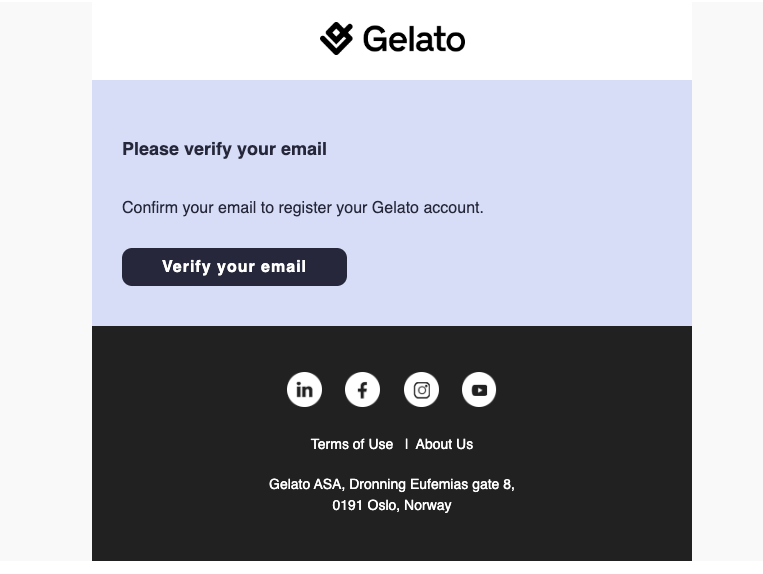Screen dimensions: 763x574
Task: Click the "0191 Oslo, Norway" text
Action: tap(391, 505)
